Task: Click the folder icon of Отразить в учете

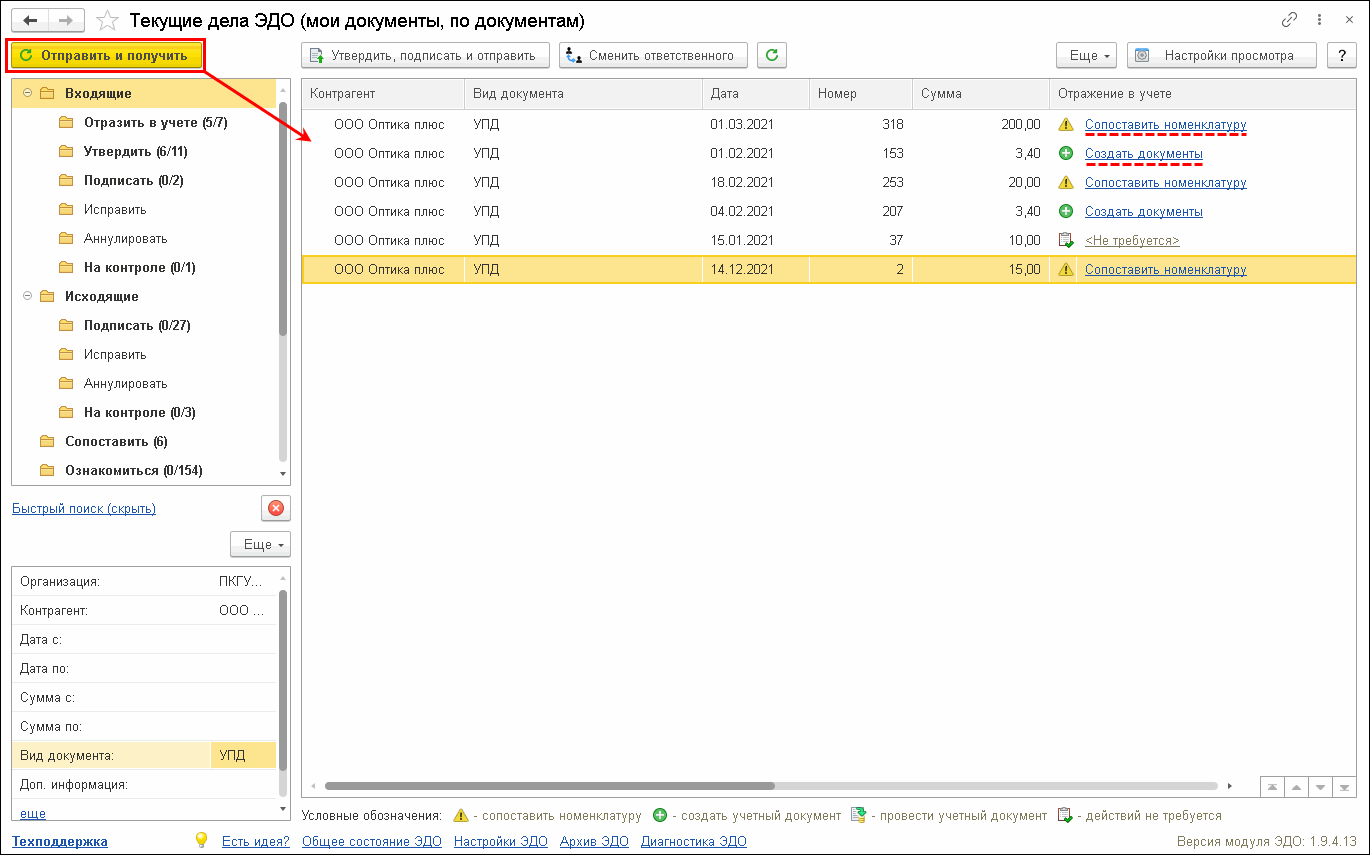Action: (x=66, y=123)
